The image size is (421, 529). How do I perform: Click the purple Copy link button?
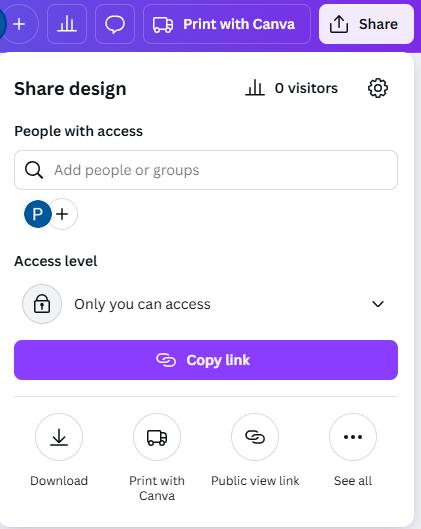(206, 360)
